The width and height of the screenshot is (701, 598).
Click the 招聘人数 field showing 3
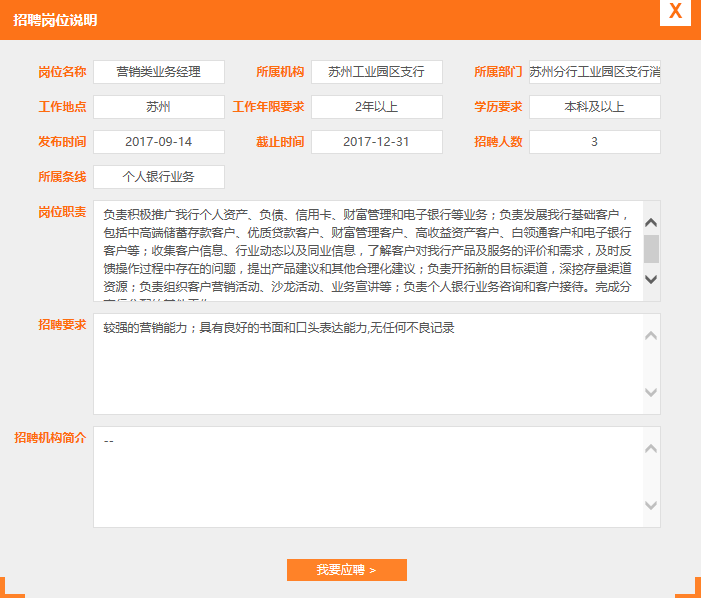click(x=594, y=142)
